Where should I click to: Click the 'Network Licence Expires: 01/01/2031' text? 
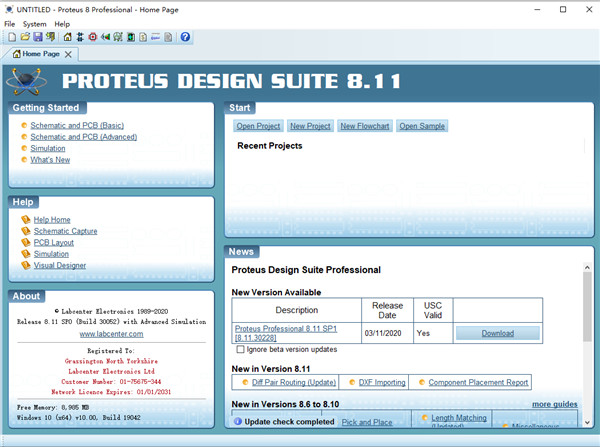click(111, 392)
